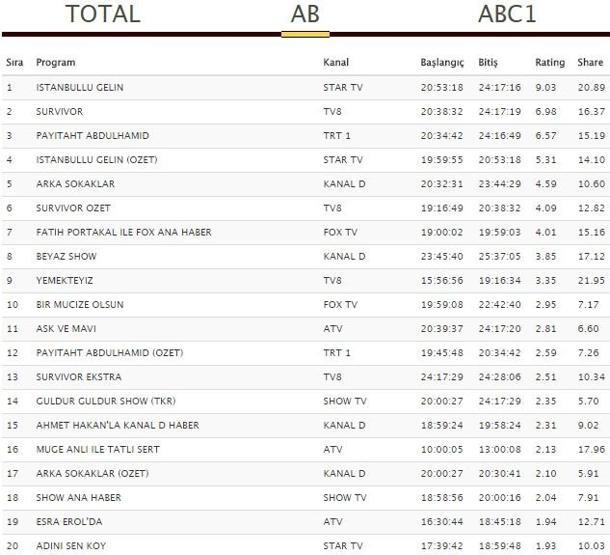Image resolution: width=610 pixels, height=555 pixels.
Task: Click ADINI SEN KOY program name
Action: point(71,546)
